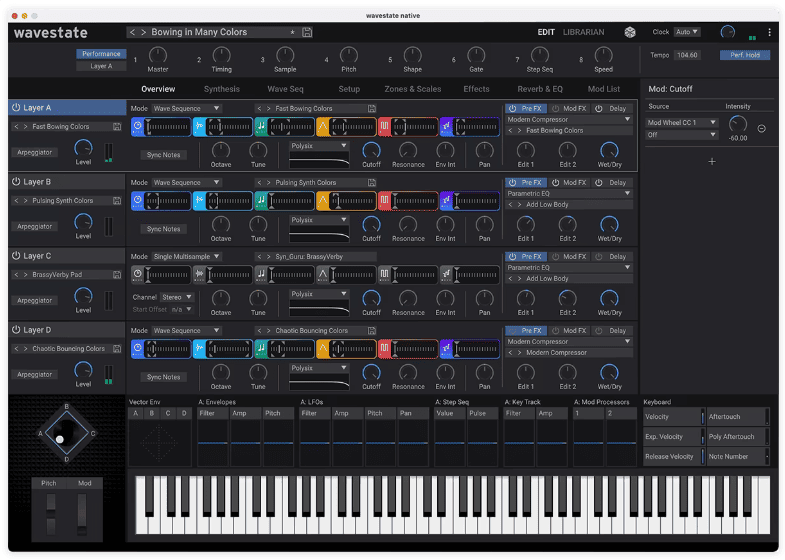
Task: Go to the next performance
Action: (x=143, y=32)
